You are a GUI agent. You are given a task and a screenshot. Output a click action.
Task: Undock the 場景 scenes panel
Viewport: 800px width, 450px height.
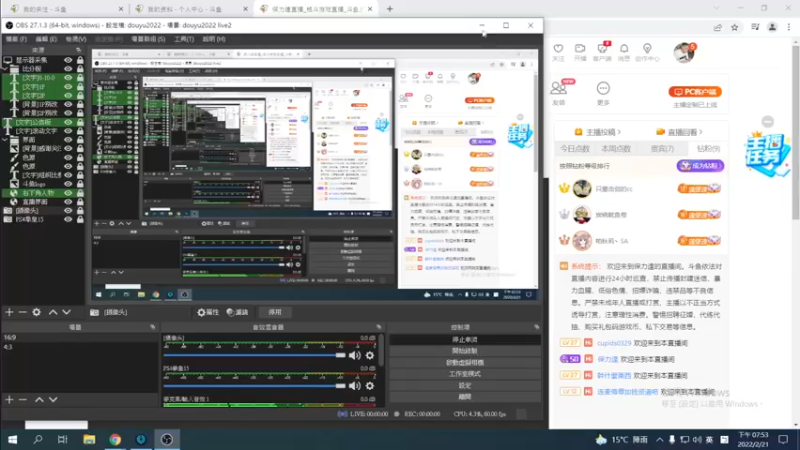click(153, 327)
